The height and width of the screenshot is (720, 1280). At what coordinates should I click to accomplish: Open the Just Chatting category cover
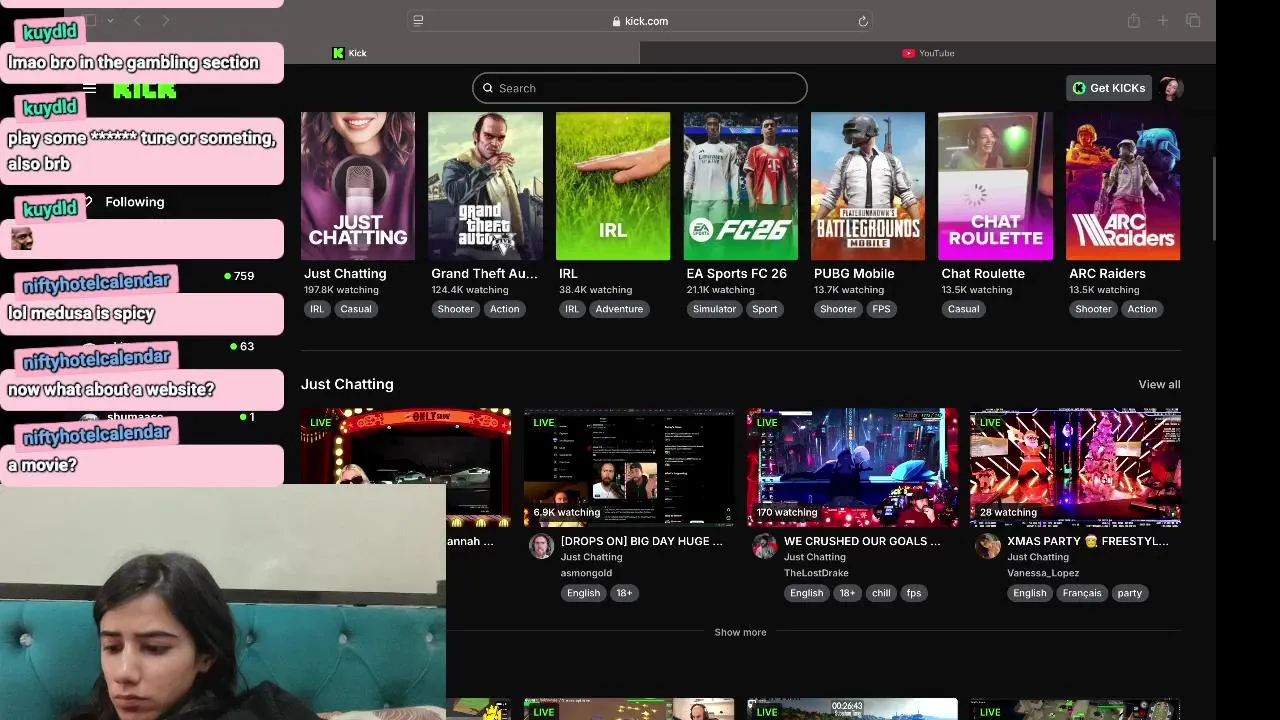coord(358,186)
